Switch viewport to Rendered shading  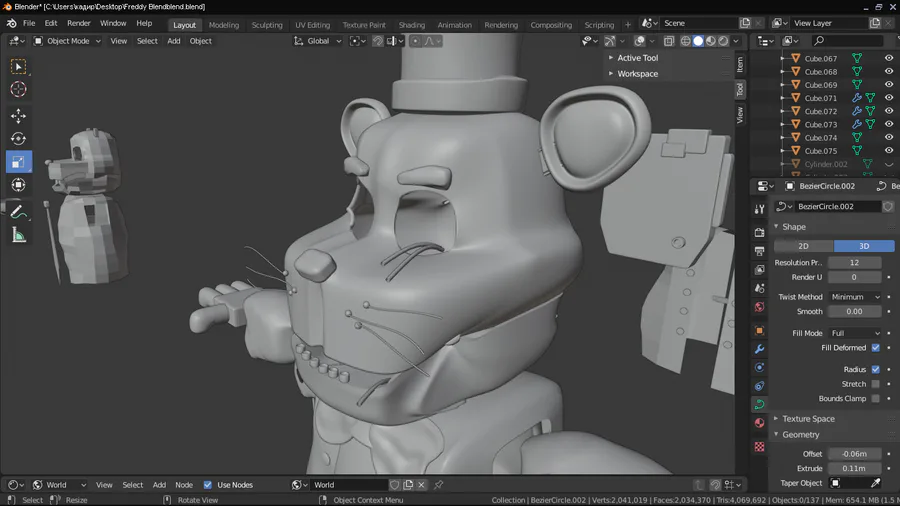pyautogui.click(x=723, y=41)
